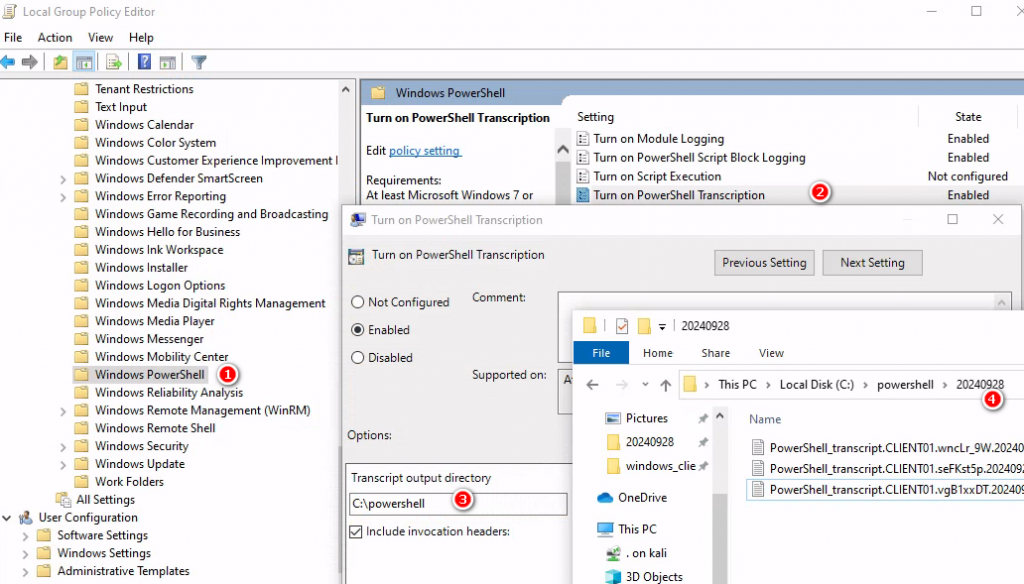The height and width of the screenshot is (584, 1024).
Task: Open pinned 20240928 folder in quick access
Action: (640, 442)
